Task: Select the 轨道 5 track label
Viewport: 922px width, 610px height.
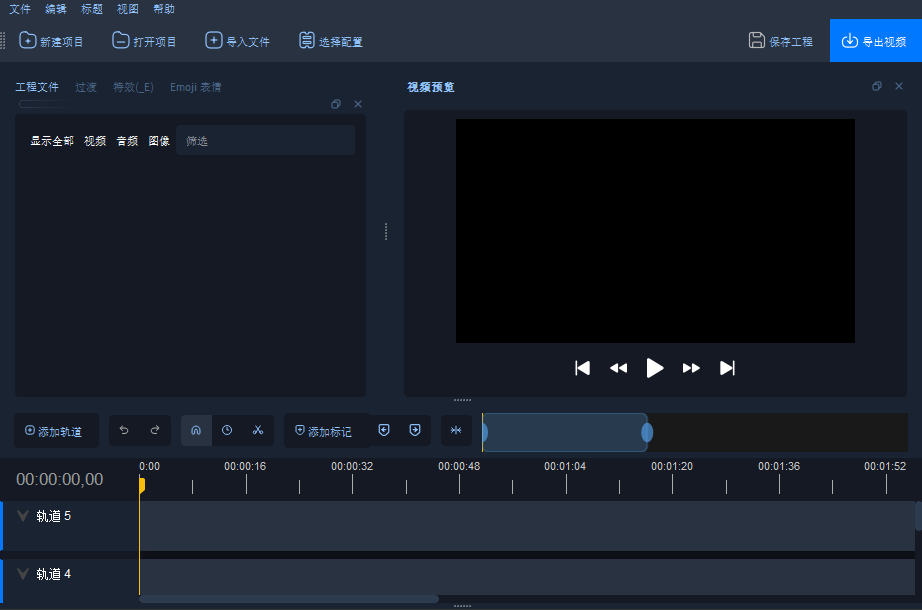Action: pos(54,516)
